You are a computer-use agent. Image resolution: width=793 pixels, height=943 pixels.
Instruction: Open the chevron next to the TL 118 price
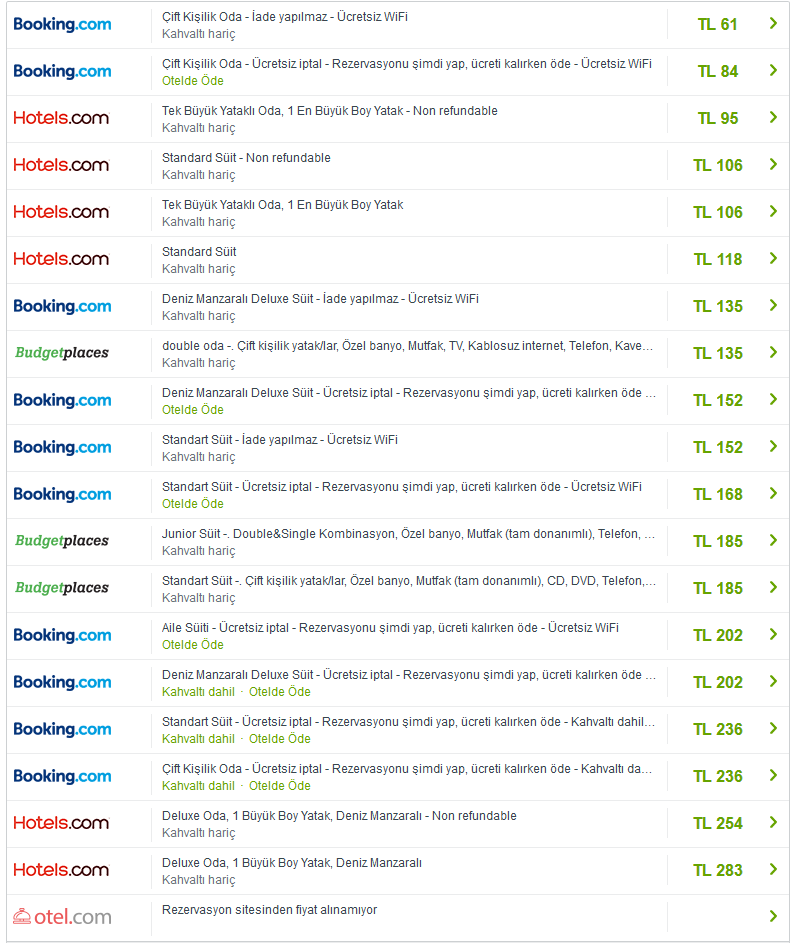pyautogui.click(x=773, y=259)
